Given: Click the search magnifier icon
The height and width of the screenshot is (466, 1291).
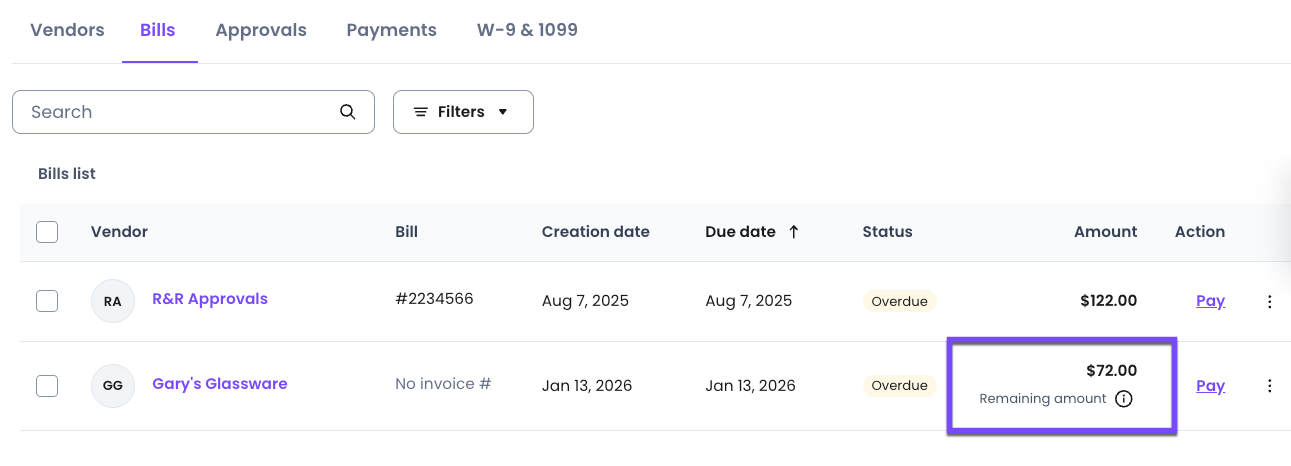Looking at the screenshot, I should [348, 112].
